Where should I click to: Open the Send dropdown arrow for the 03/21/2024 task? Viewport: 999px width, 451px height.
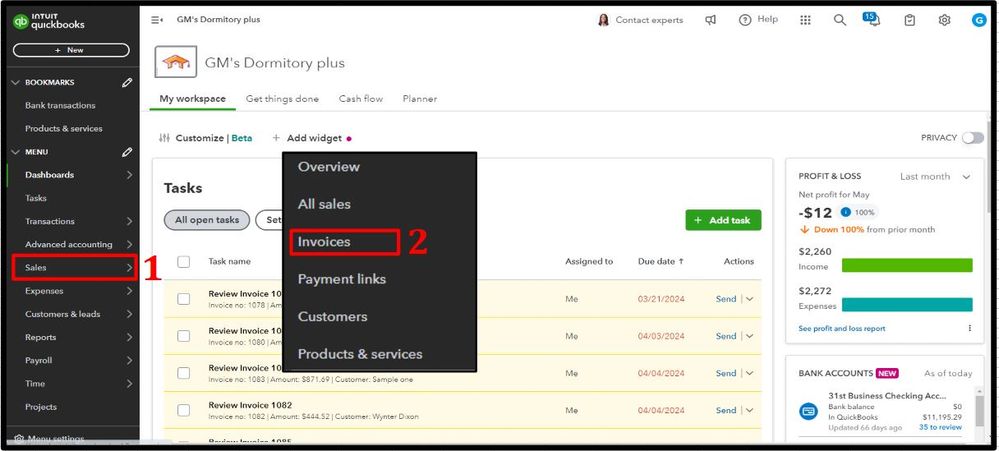749,299
